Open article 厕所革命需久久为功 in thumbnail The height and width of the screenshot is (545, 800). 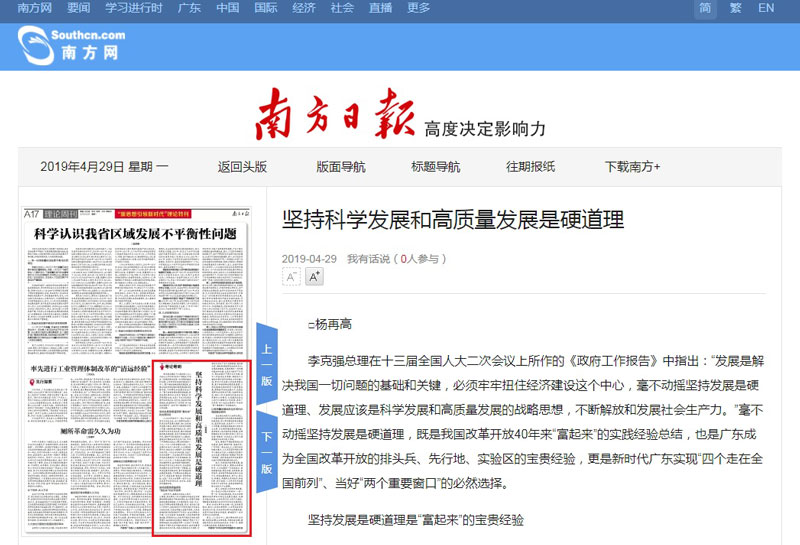click(x=90, y=431)
